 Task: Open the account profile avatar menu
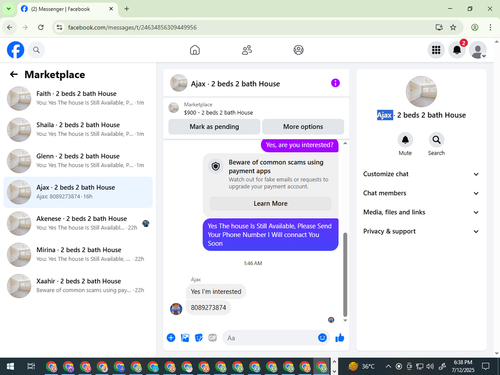[478, 50]
